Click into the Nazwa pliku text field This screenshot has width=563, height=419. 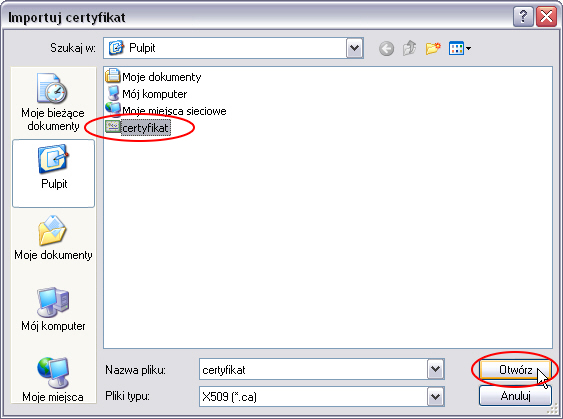click(313, 369)
